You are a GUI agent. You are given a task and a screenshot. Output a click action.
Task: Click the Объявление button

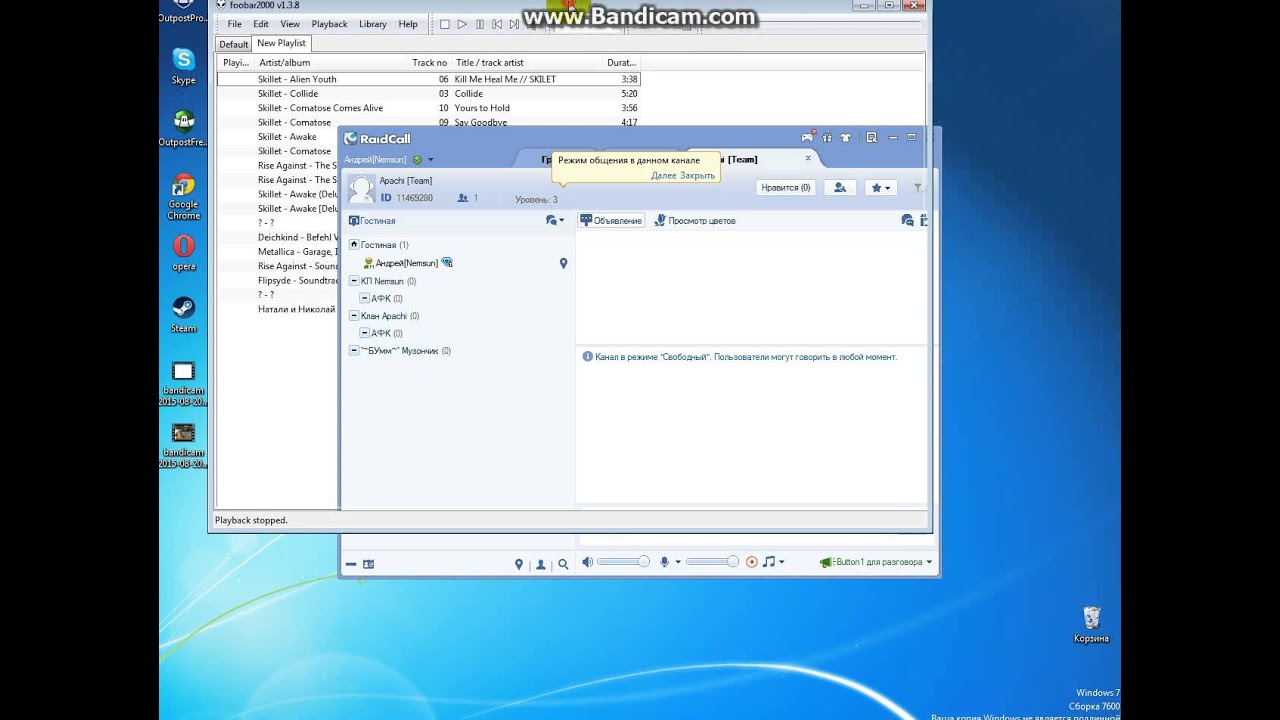coord(612,220)
